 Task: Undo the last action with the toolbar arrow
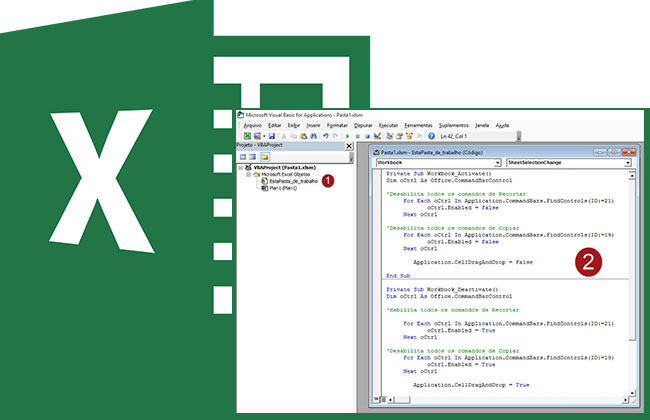click(x=325, y=136)
